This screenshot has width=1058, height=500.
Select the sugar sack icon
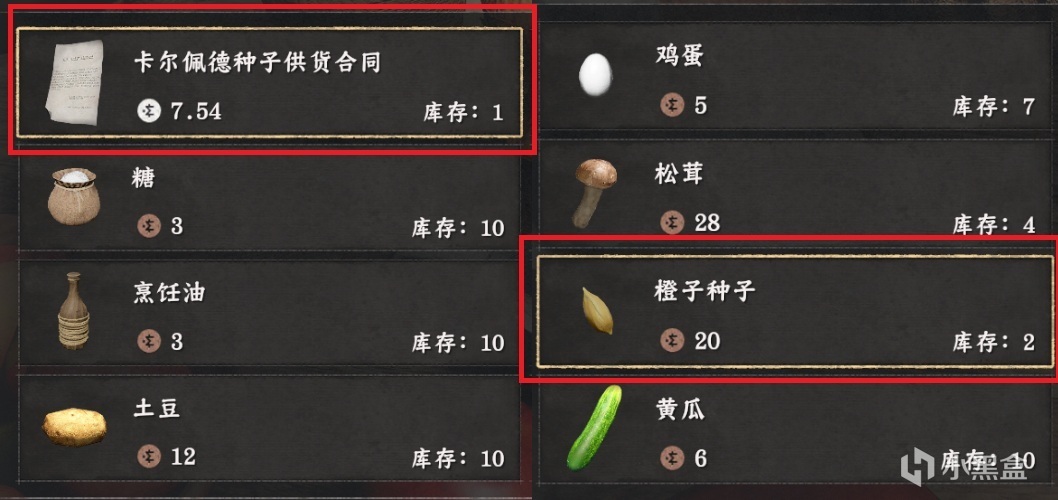click(x=74, y=196)
